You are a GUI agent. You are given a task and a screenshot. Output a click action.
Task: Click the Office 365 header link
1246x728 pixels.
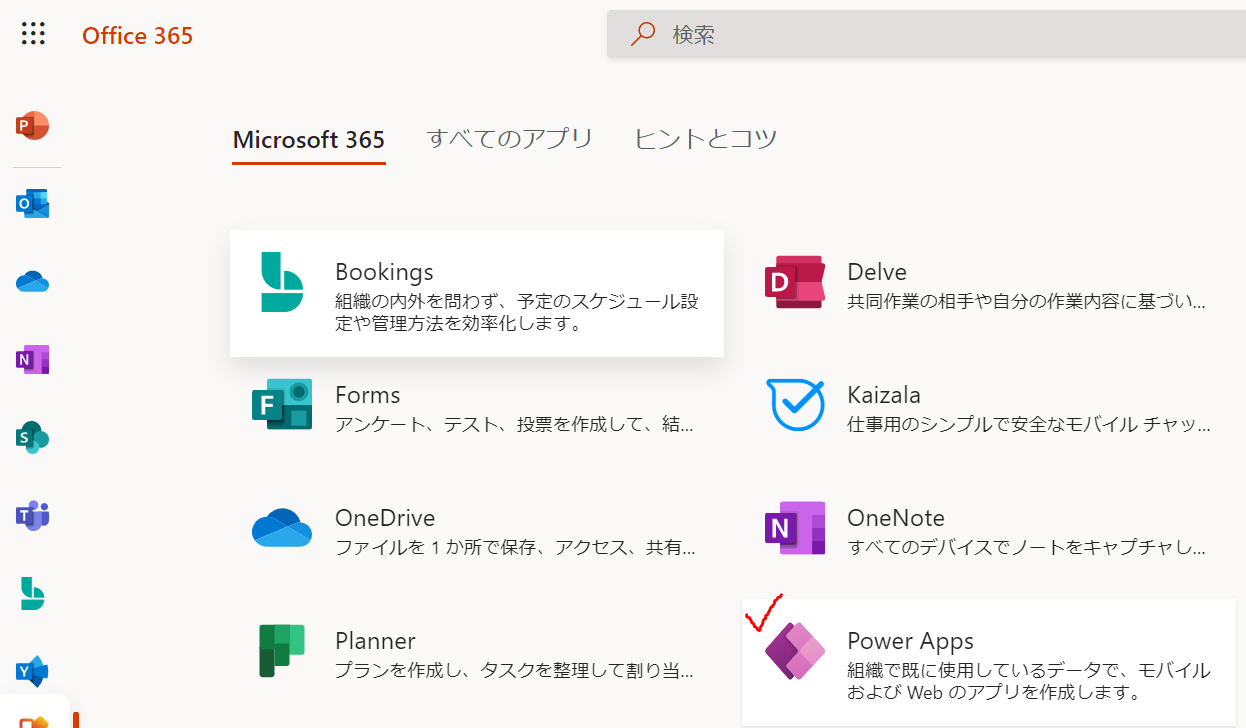pos(137,36)
